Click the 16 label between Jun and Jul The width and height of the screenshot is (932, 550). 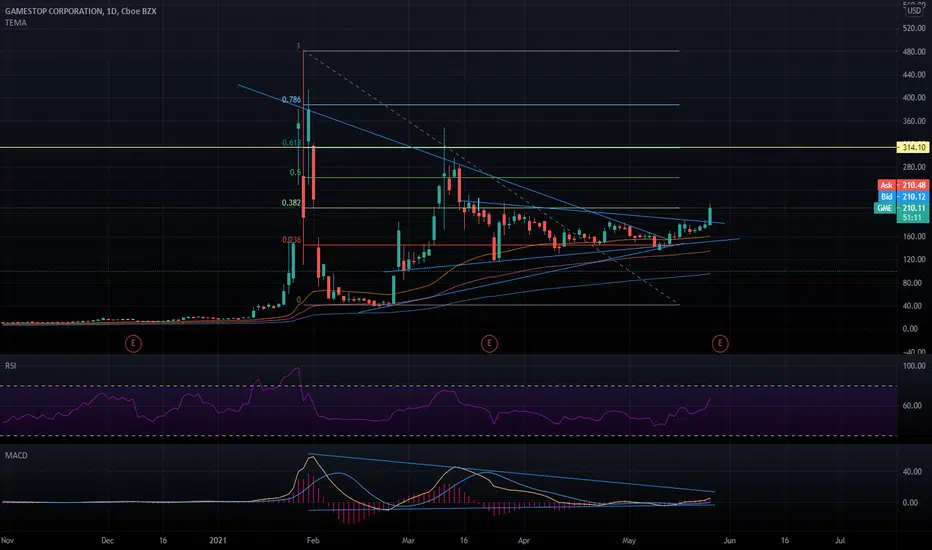pos(785,540)
